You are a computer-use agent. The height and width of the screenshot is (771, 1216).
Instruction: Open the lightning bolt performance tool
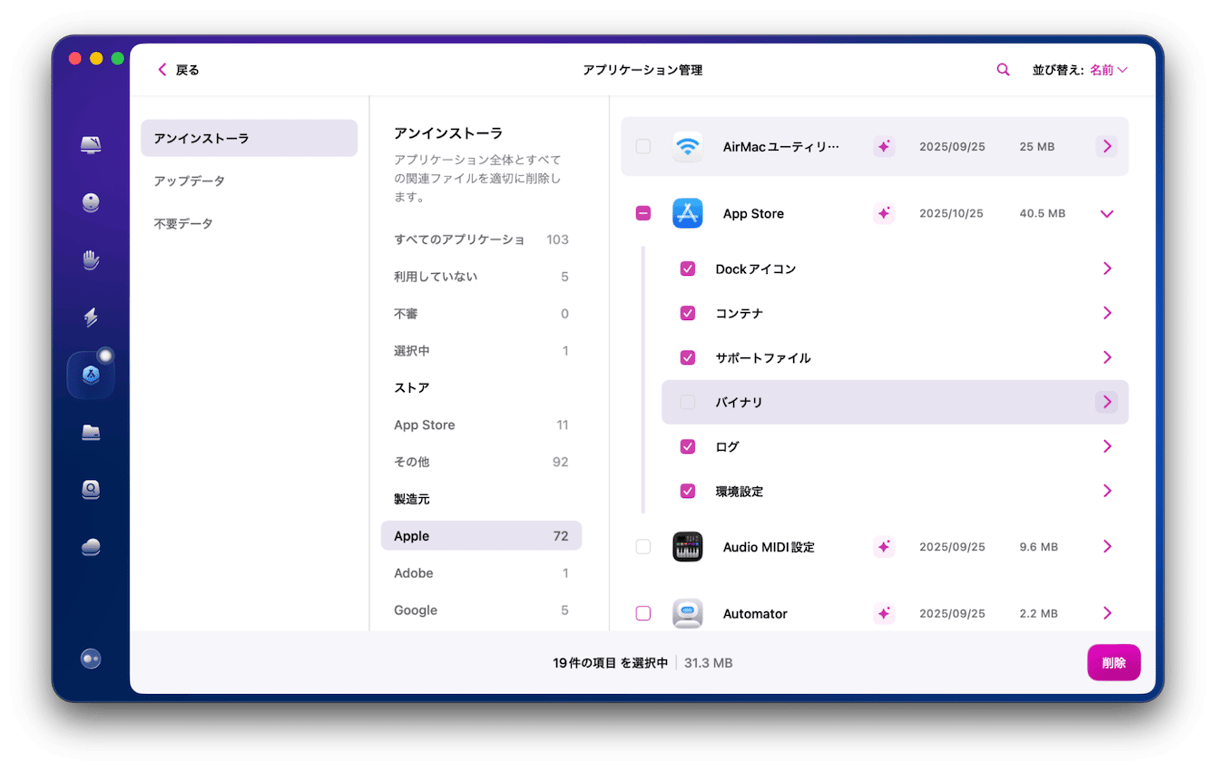[90, 316]
